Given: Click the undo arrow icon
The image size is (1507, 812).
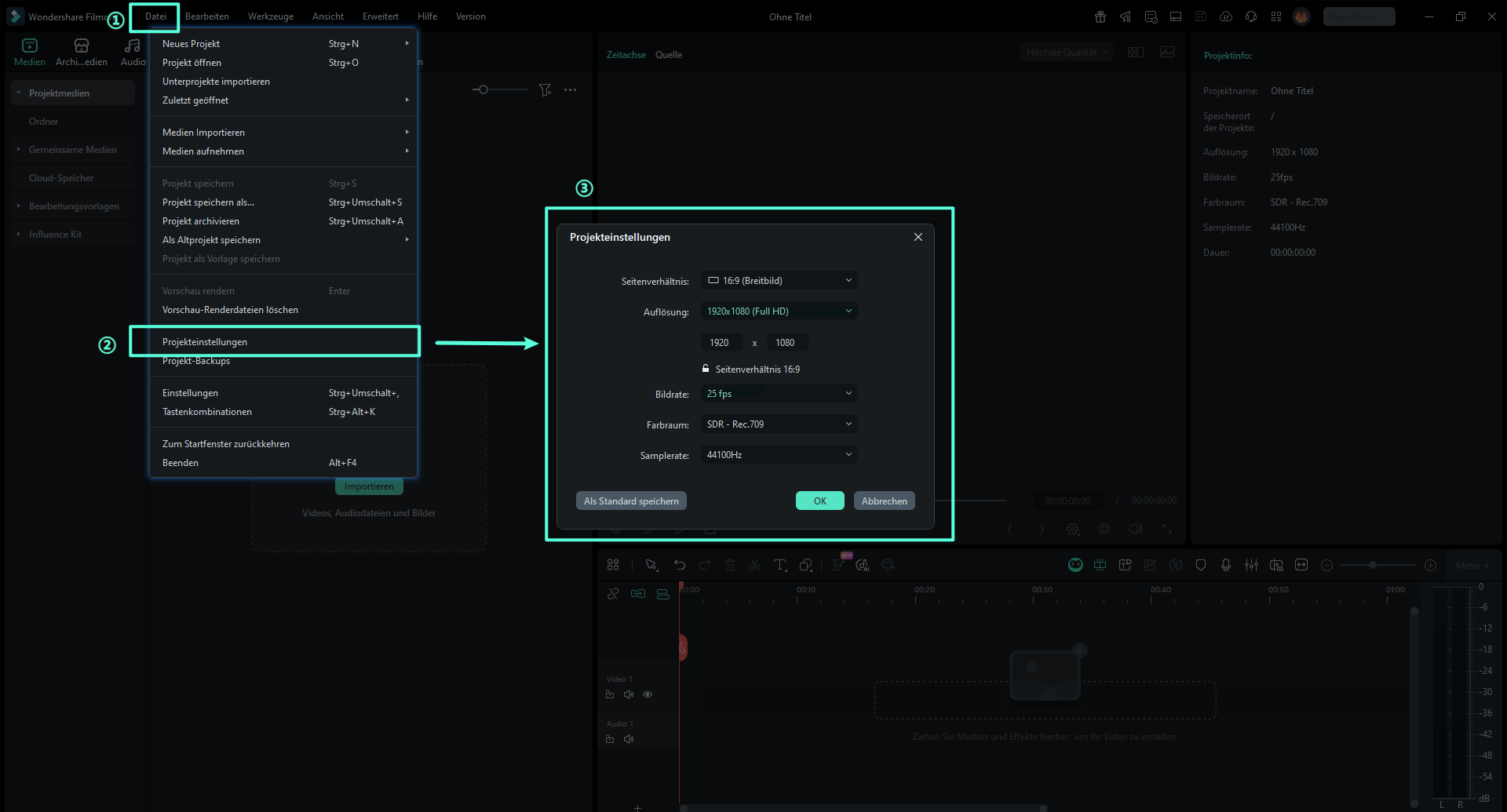Looking at the screenshot, I should [680, 565].
